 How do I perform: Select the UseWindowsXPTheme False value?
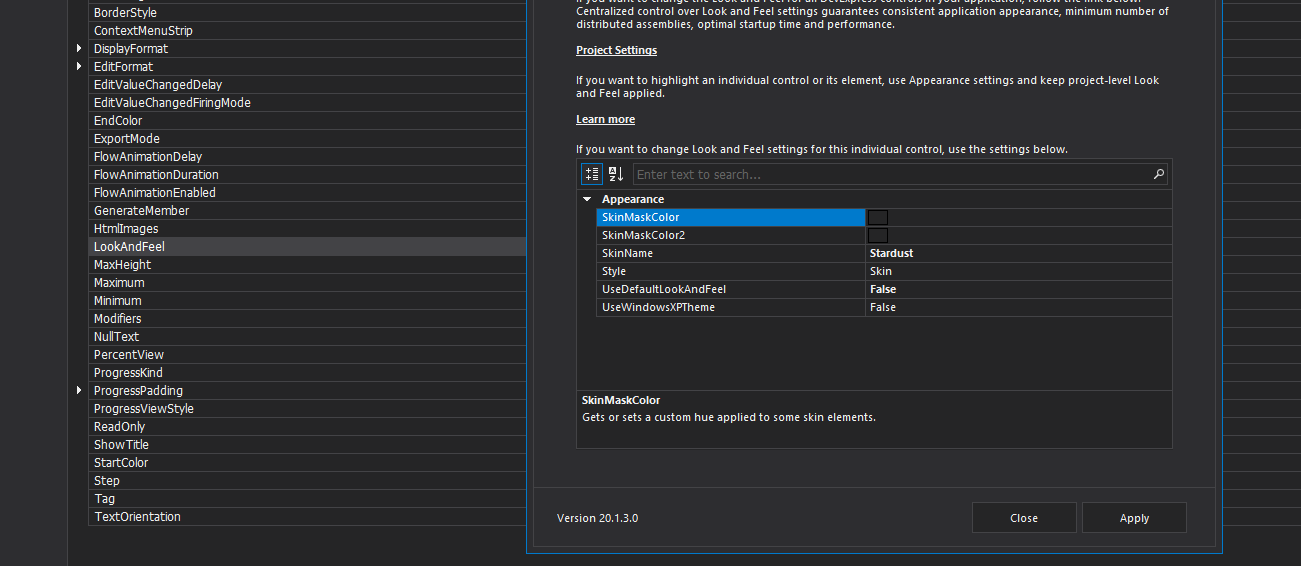(883, 308)
